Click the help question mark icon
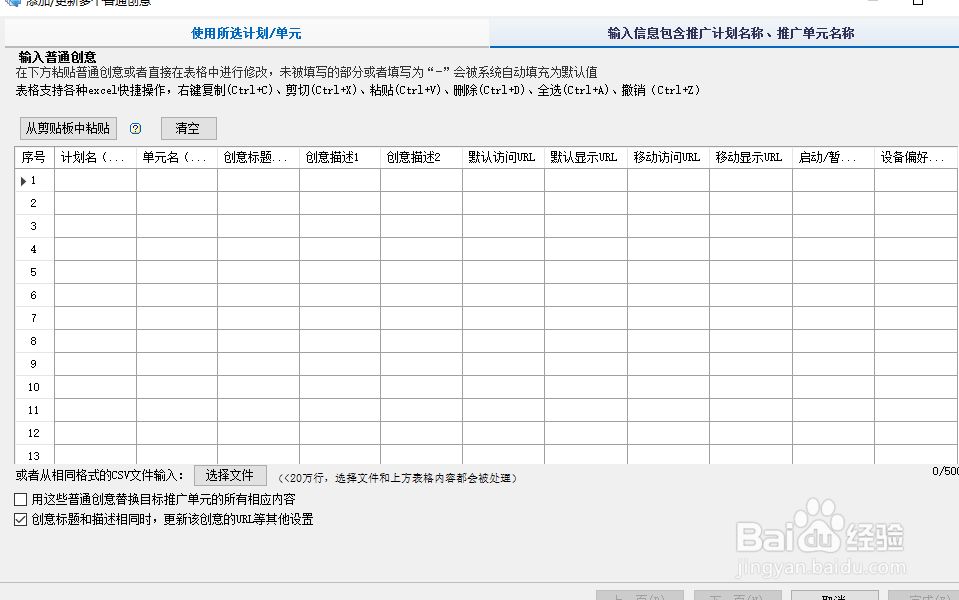Image resolution: width=959 pixels, height=600 pixels. [135, 128]
